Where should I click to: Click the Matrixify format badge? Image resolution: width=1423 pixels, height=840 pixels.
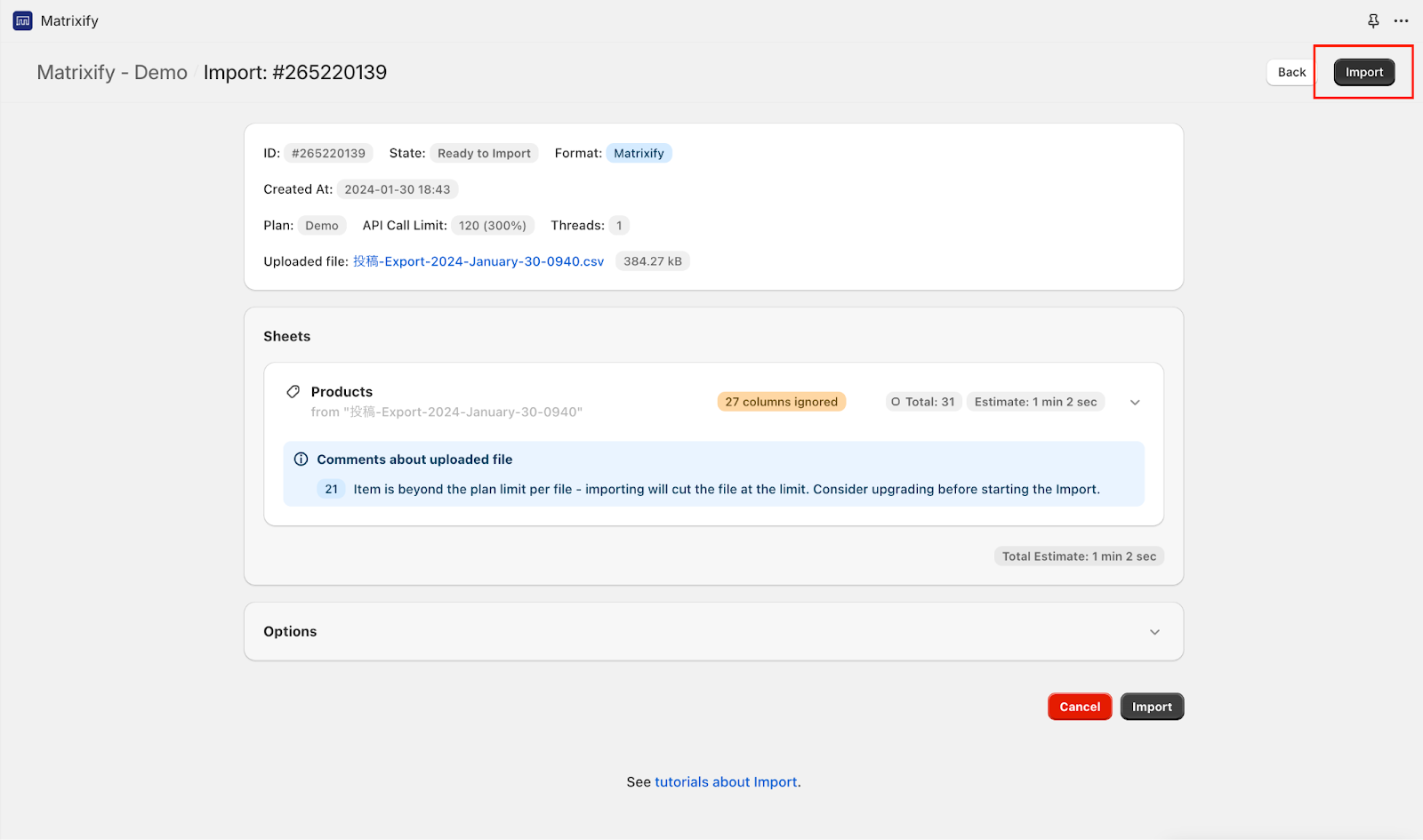pos(639,153)
